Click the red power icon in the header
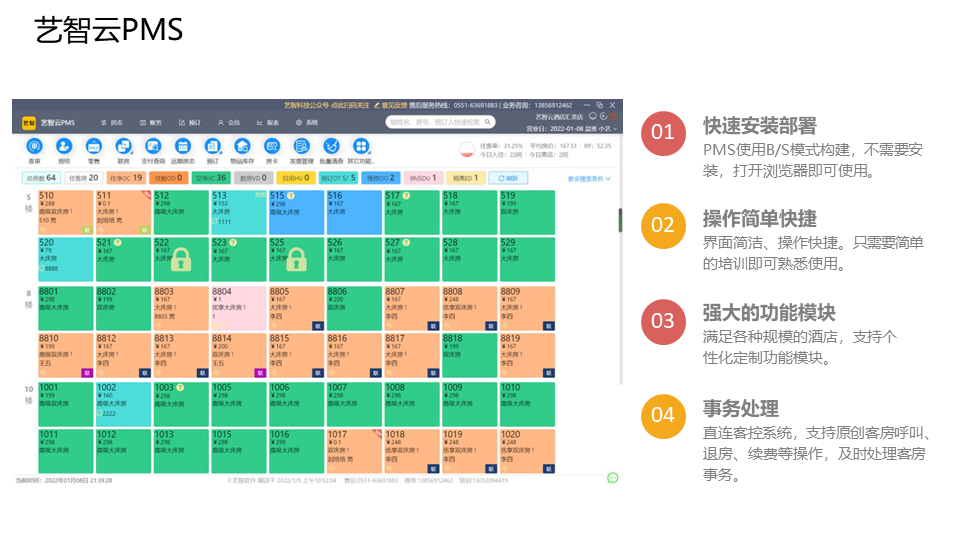The image size is (960, 540). pos(613,116)
